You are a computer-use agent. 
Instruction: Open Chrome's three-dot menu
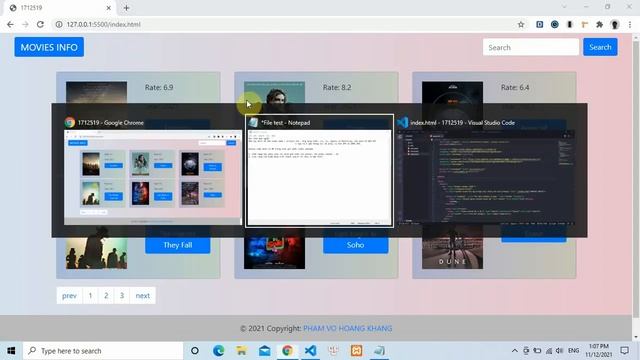630,24
